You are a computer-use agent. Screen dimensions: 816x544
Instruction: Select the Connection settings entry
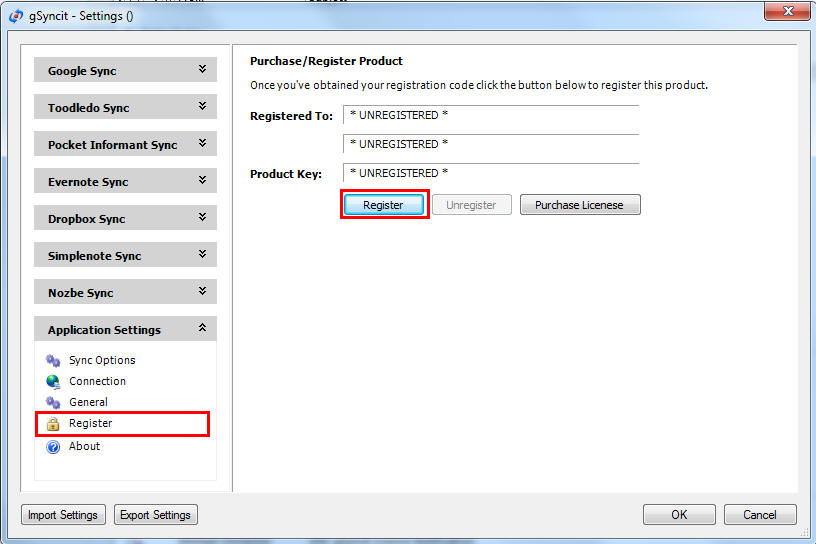pos(97,381)
